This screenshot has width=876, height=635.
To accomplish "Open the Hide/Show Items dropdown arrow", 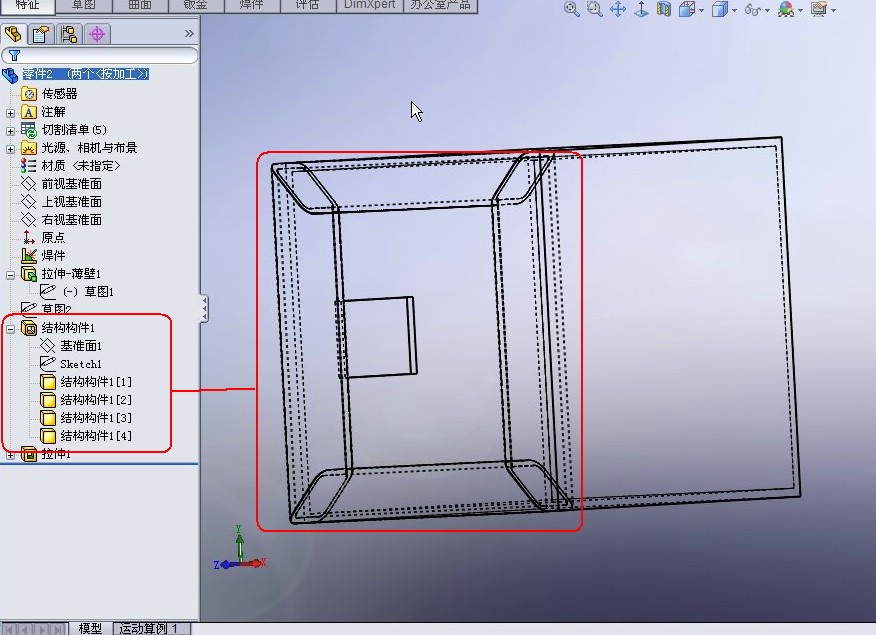I will point(767,11).
